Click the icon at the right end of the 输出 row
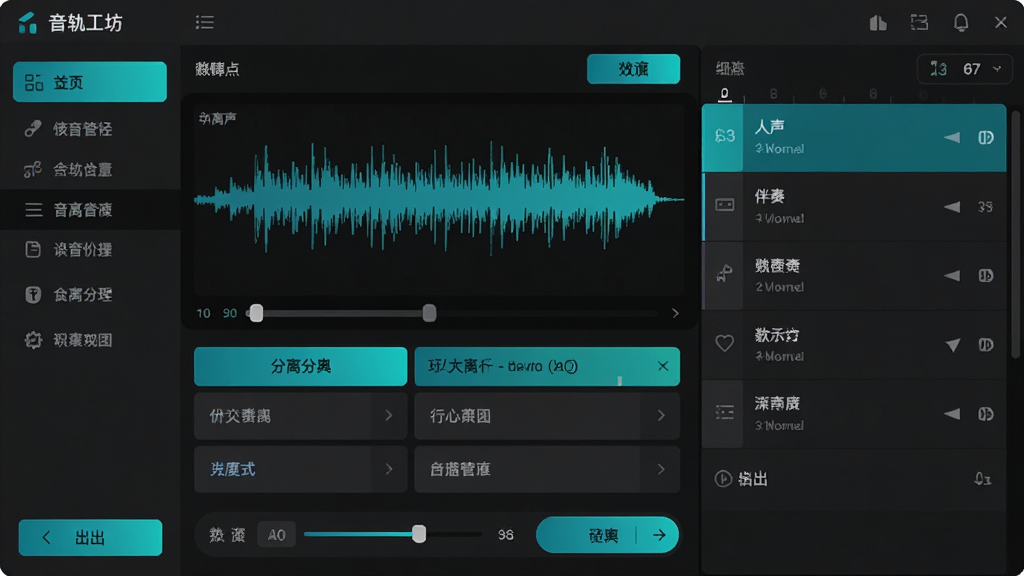The image size is (1024, 576). 982,479
